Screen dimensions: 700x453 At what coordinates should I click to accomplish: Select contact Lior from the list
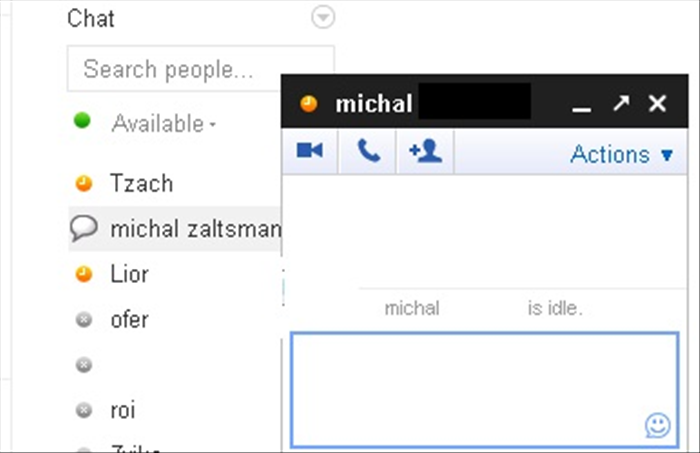(x=129, y=274)
